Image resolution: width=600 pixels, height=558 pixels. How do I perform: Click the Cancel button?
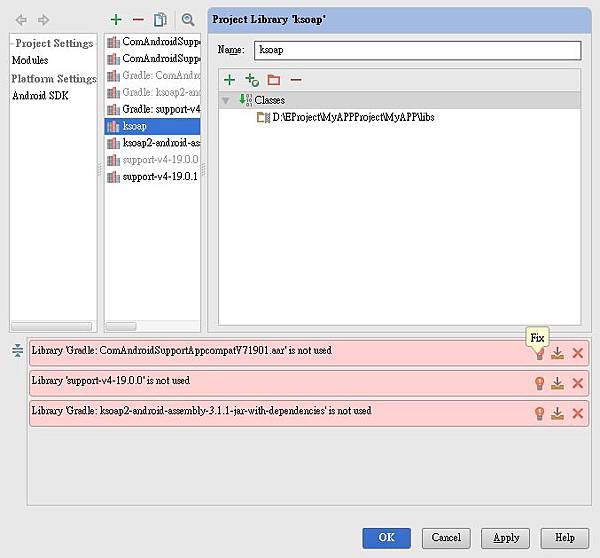click(x=446, y=538)
